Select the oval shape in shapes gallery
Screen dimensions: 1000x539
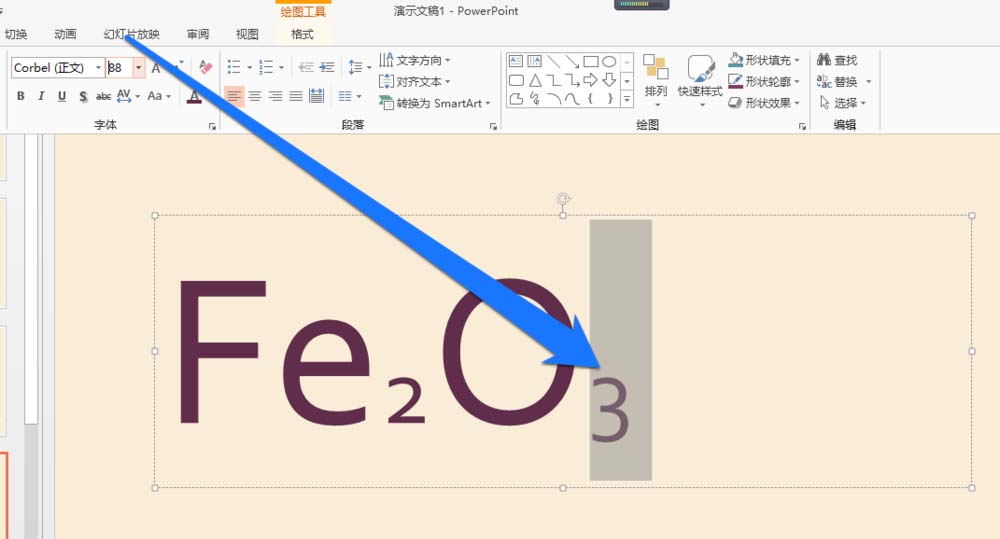pos(609,62)
